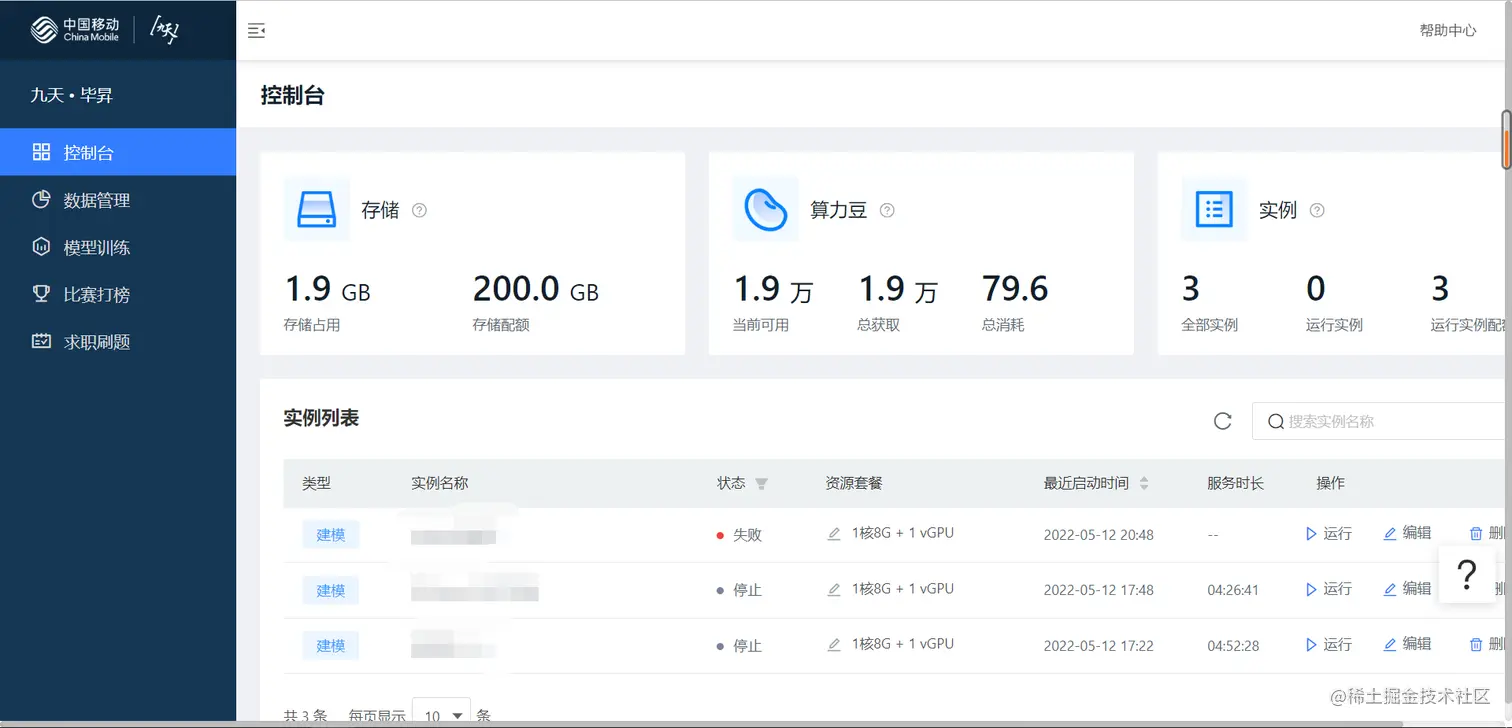Open 帮助中心 in the top bar

click(x=1447, y=30)
